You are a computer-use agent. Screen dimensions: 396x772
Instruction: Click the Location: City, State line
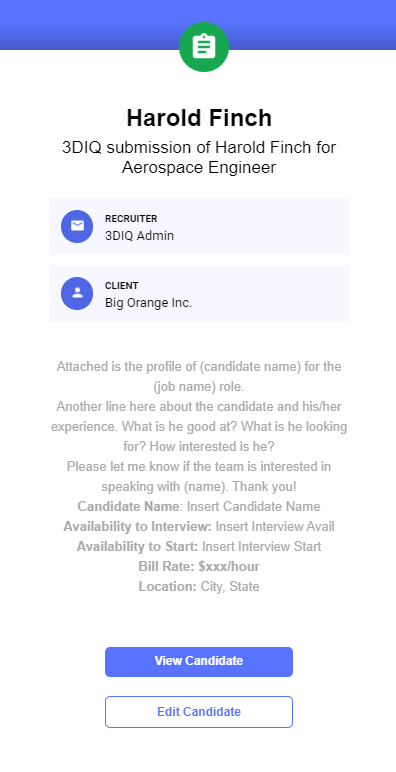(x=199, y=587)
